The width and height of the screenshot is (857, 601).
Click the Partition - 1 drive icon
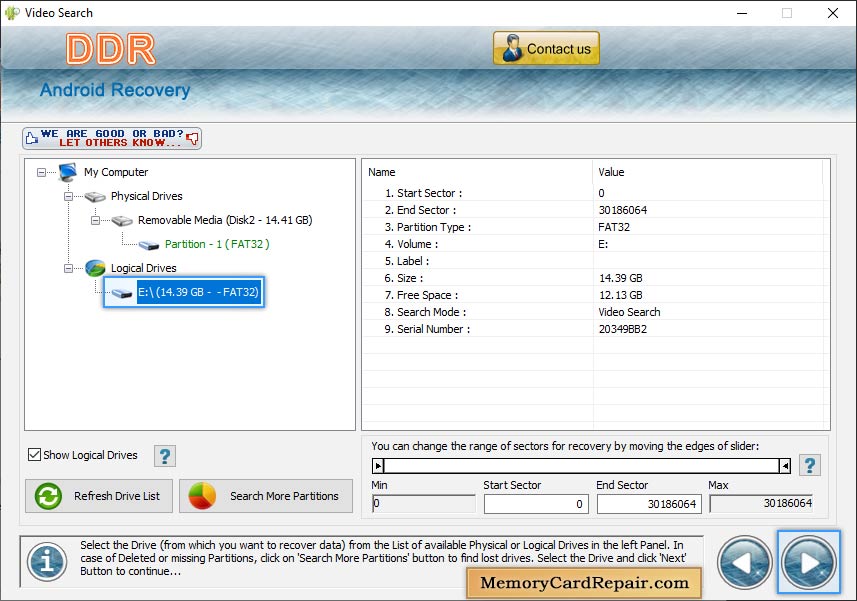[149, 245]
